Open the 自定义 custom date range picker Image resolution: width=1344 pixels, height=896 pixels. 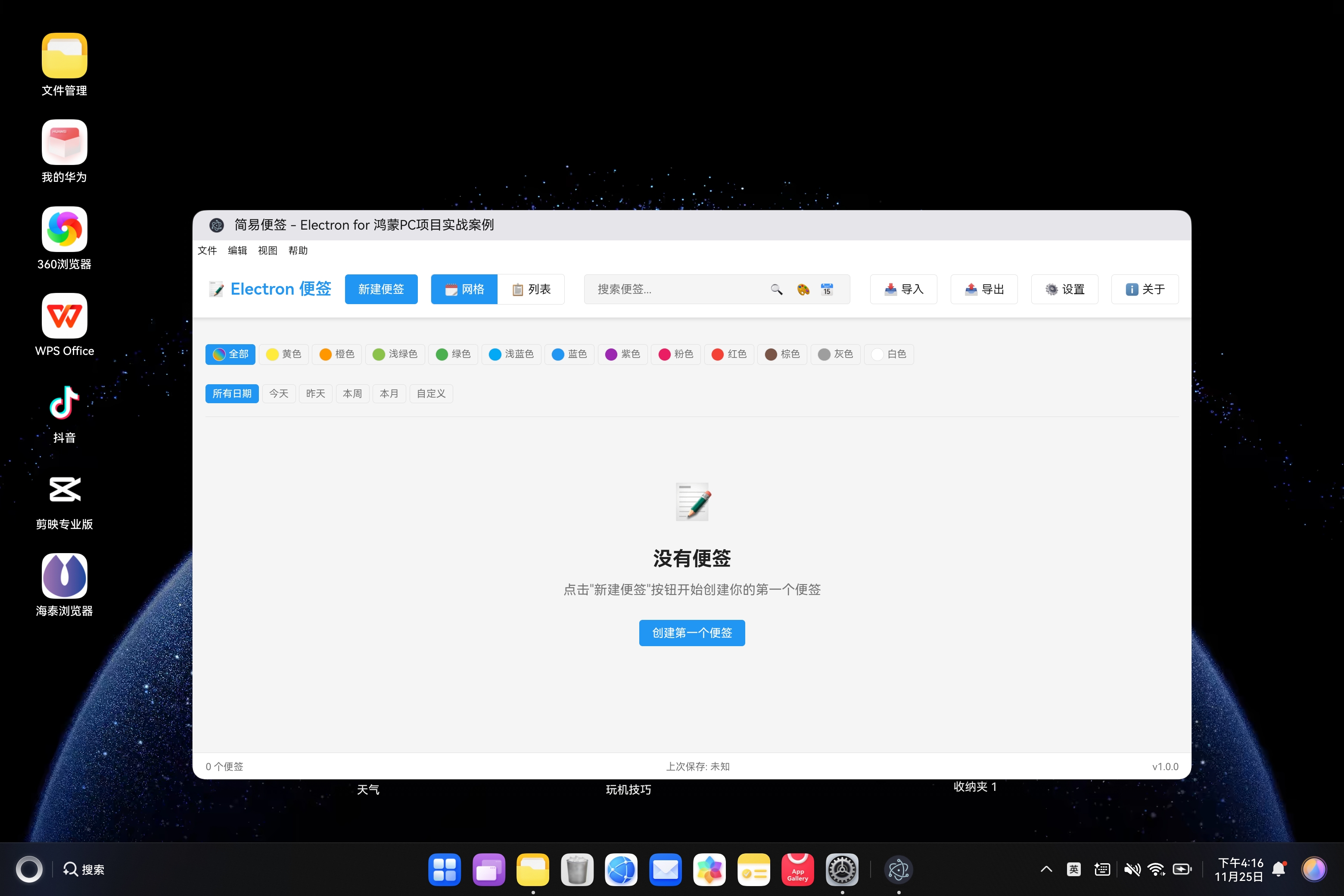coord(431,393)
